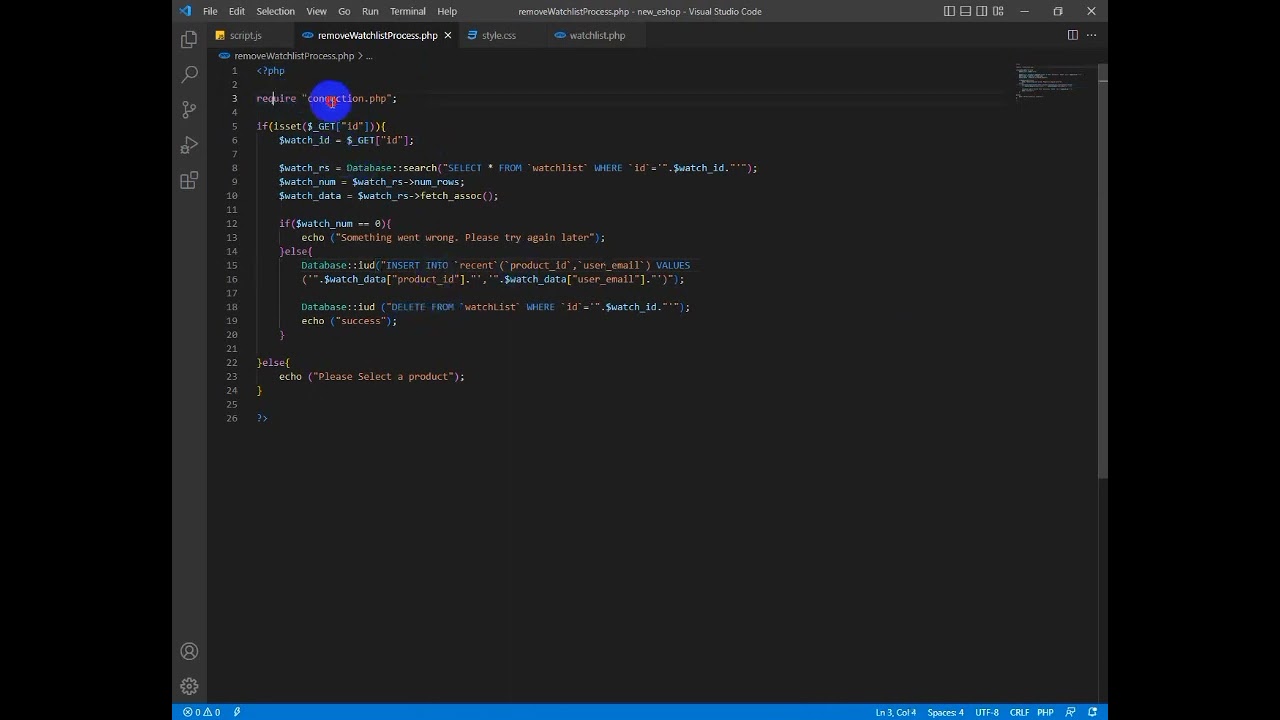Change language mode via PHP status item
1280x720 pixels.
1045,712
